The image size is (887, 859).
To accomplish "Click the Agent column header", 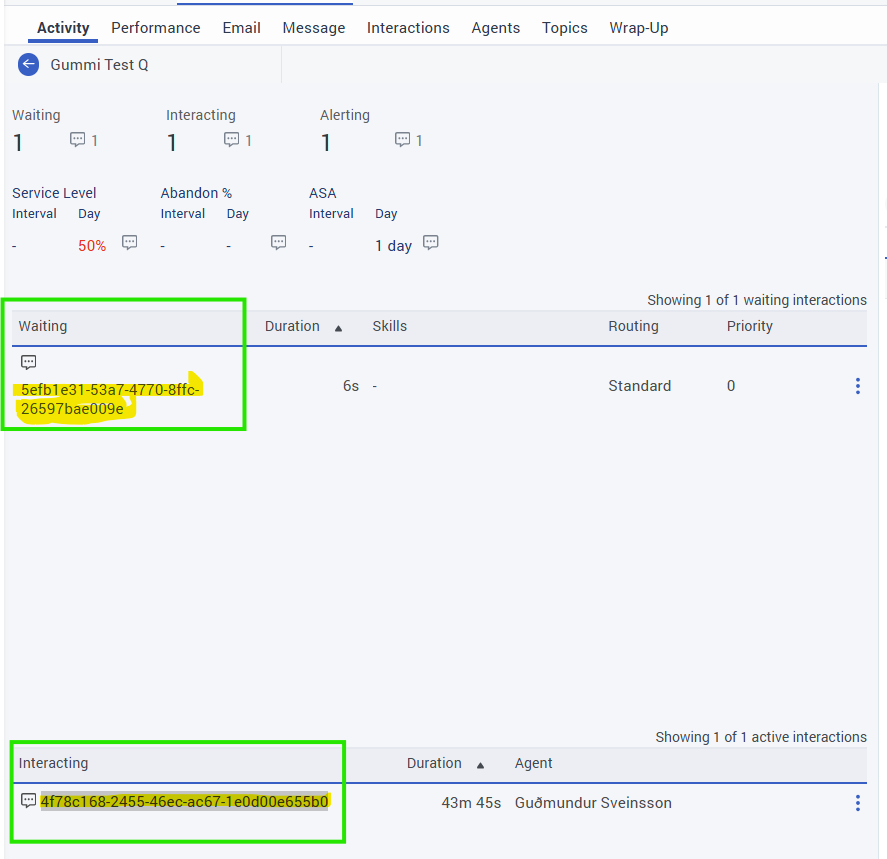I will (x=533, y=763).
